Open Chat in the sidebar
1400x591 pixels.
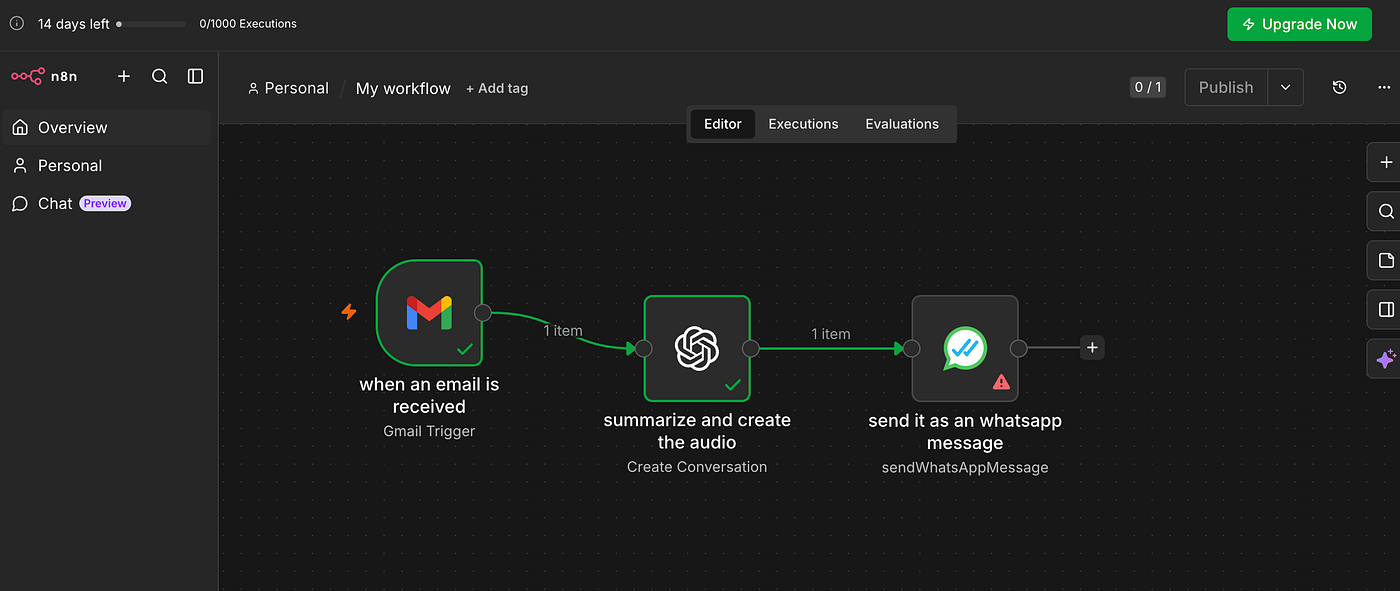tap(107, 204)
